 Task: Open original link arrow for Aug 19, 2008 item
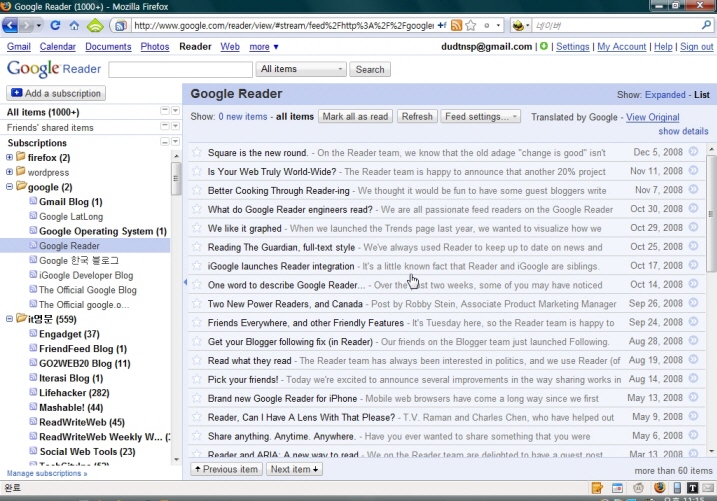[694, 359]
